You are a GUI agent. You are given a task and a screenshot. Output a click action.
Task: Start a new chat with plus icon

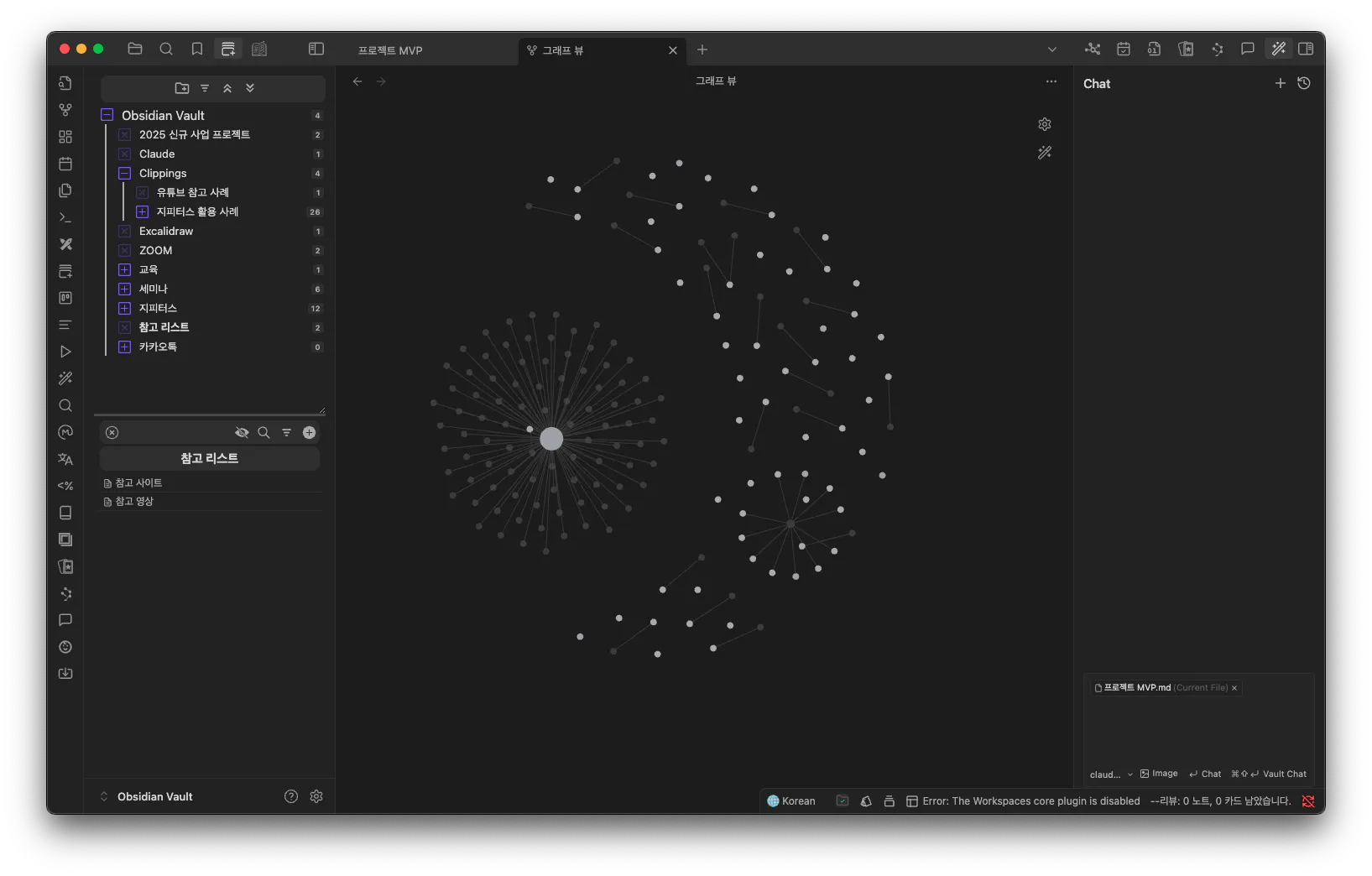[x=1281, y=83]
